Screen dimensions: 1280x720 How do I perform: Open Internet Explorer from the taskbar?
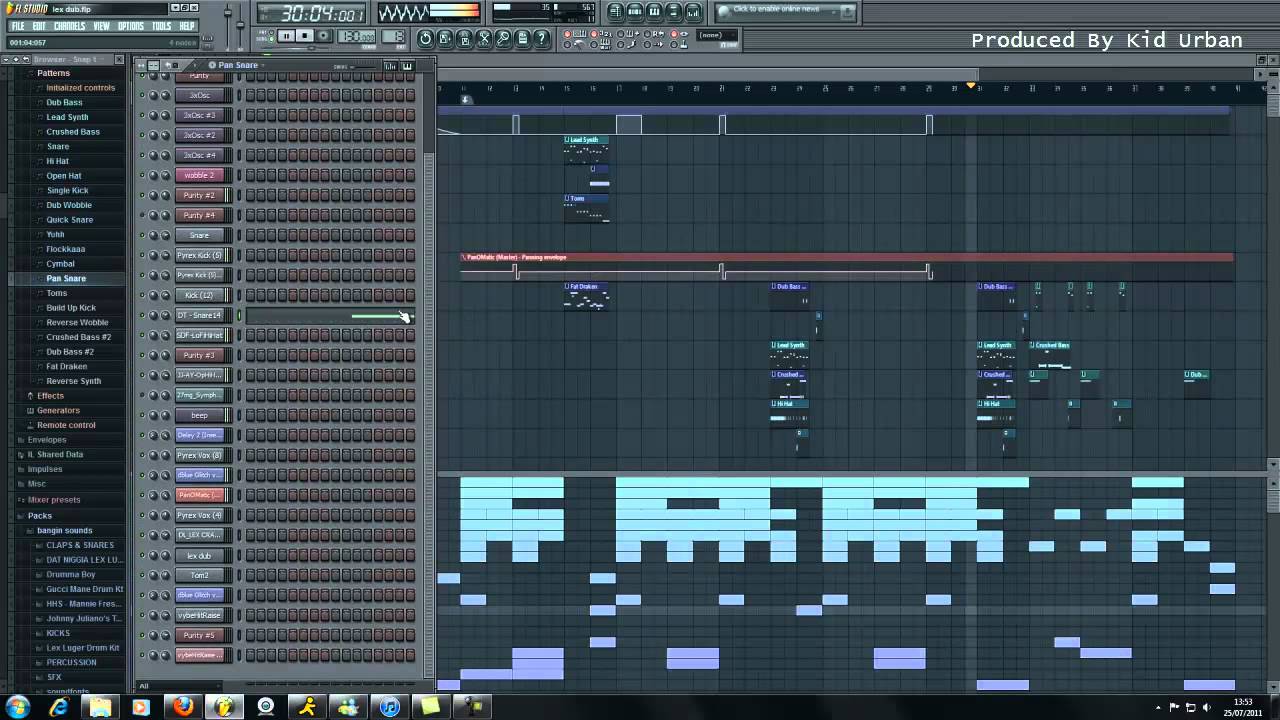click(x=59, y=707)
